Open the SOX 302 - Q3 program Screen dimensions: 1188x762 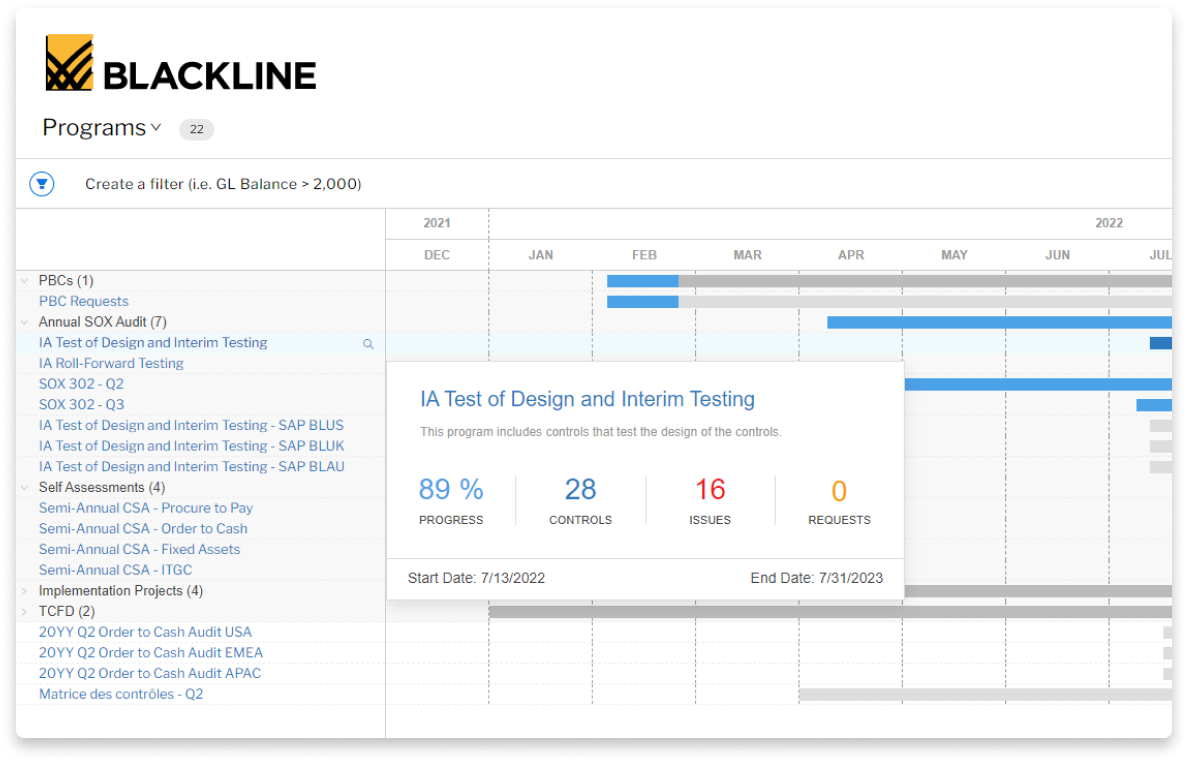81,404
